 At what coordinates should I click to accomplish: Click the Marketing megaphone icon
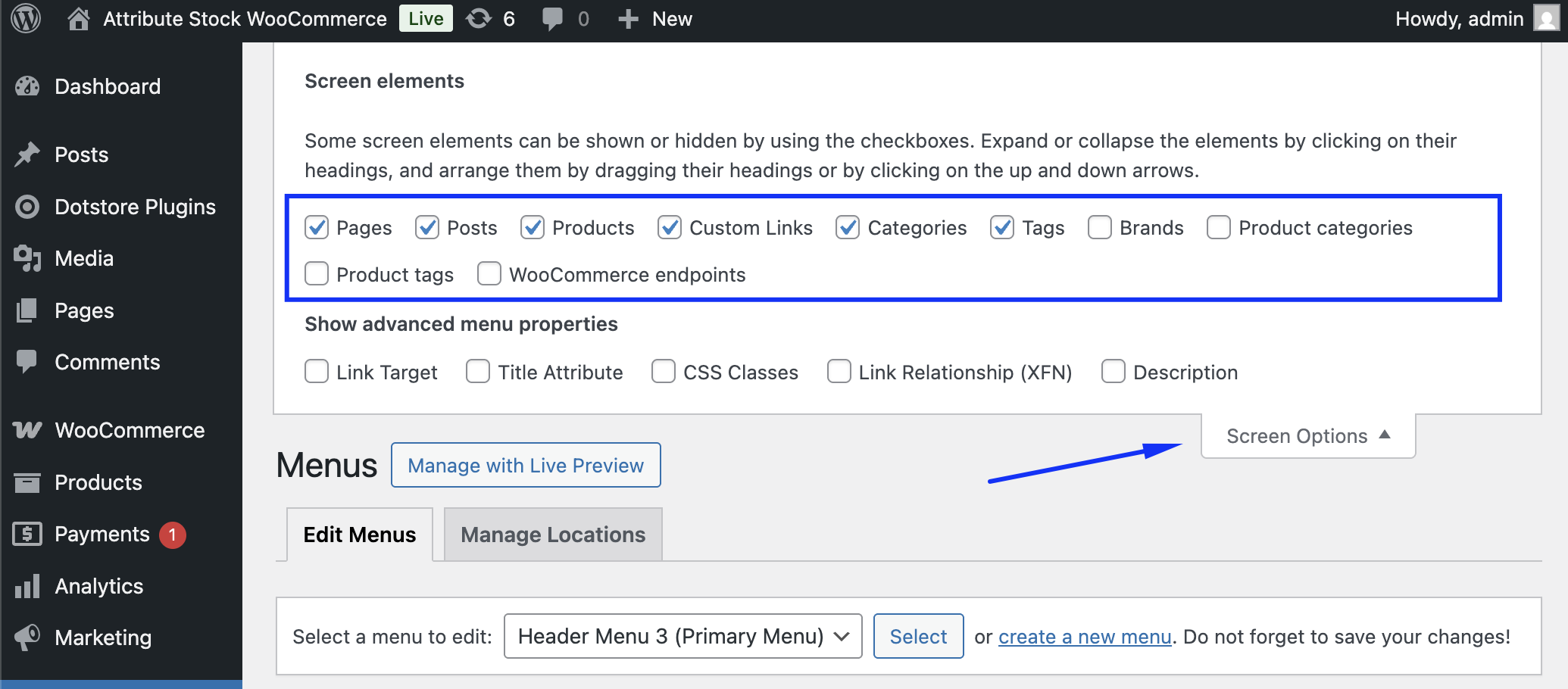(x=27, y=638)
